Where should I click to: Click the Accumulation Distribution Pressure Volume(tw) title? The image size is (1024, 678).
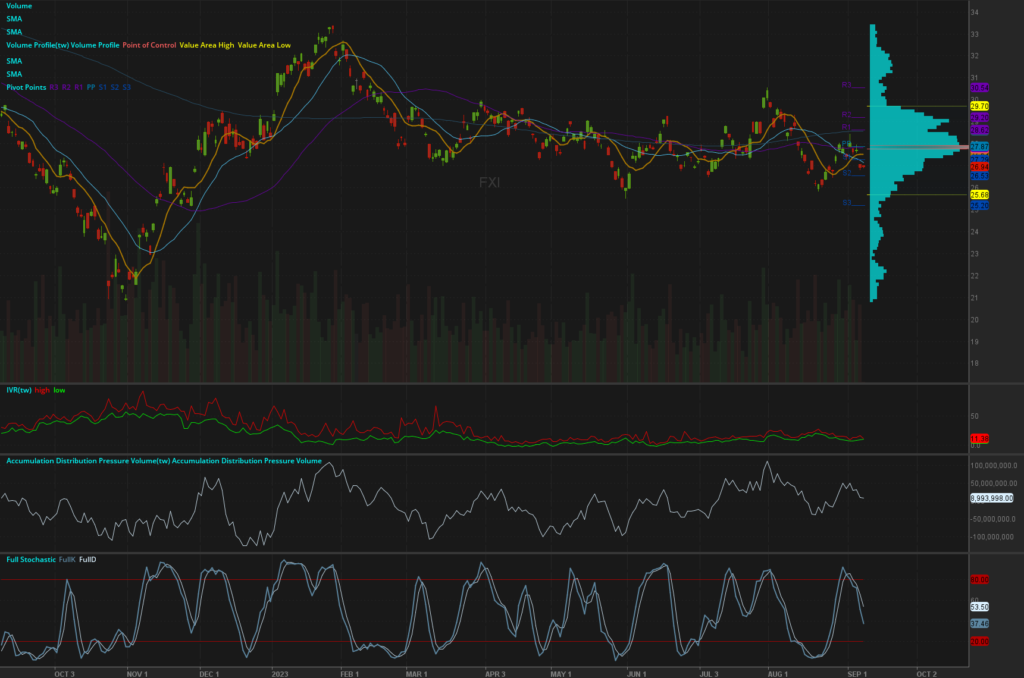click(88, 460)
